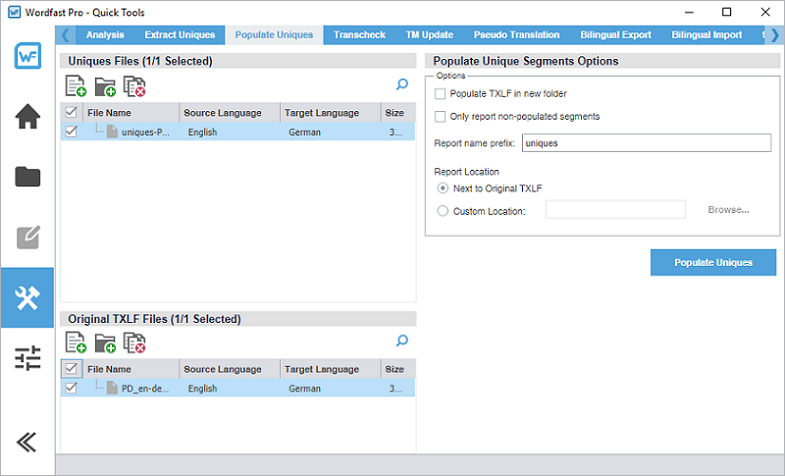Screen dimensions: 785x476
Task: Open the Editor pencil sidebar icon
Action: 28,238
